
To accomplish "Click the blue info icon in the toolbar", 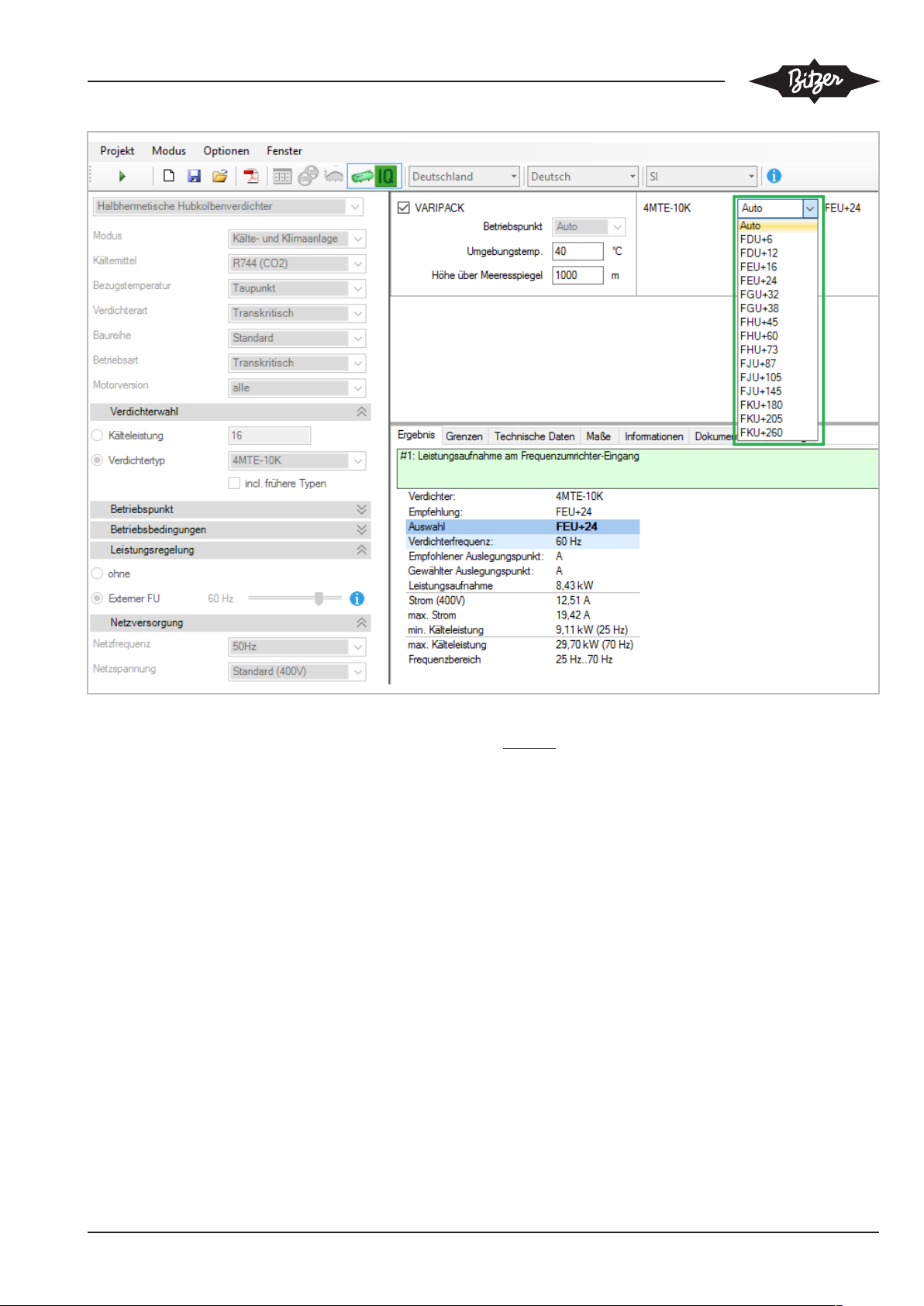I will tap(774, 176).
